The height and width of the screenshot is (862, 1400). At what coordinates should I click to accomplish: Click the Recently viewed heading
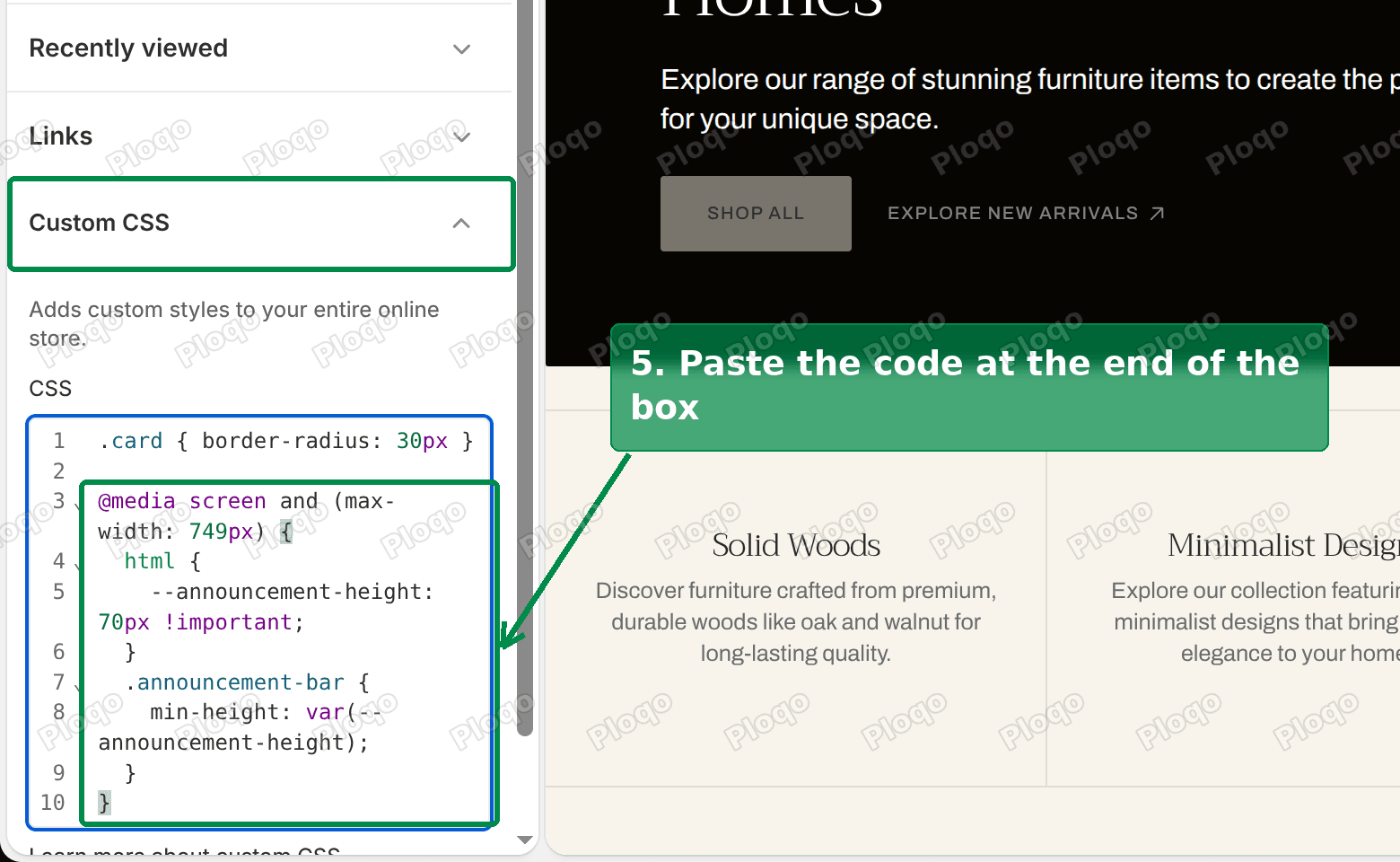pos(128,48)
